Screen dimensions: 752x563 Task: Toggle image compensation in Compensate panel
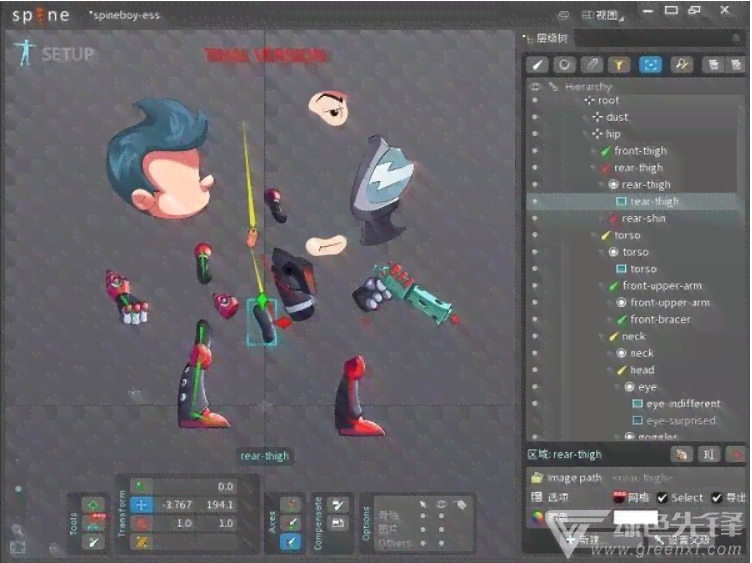[x=338, y=523]
